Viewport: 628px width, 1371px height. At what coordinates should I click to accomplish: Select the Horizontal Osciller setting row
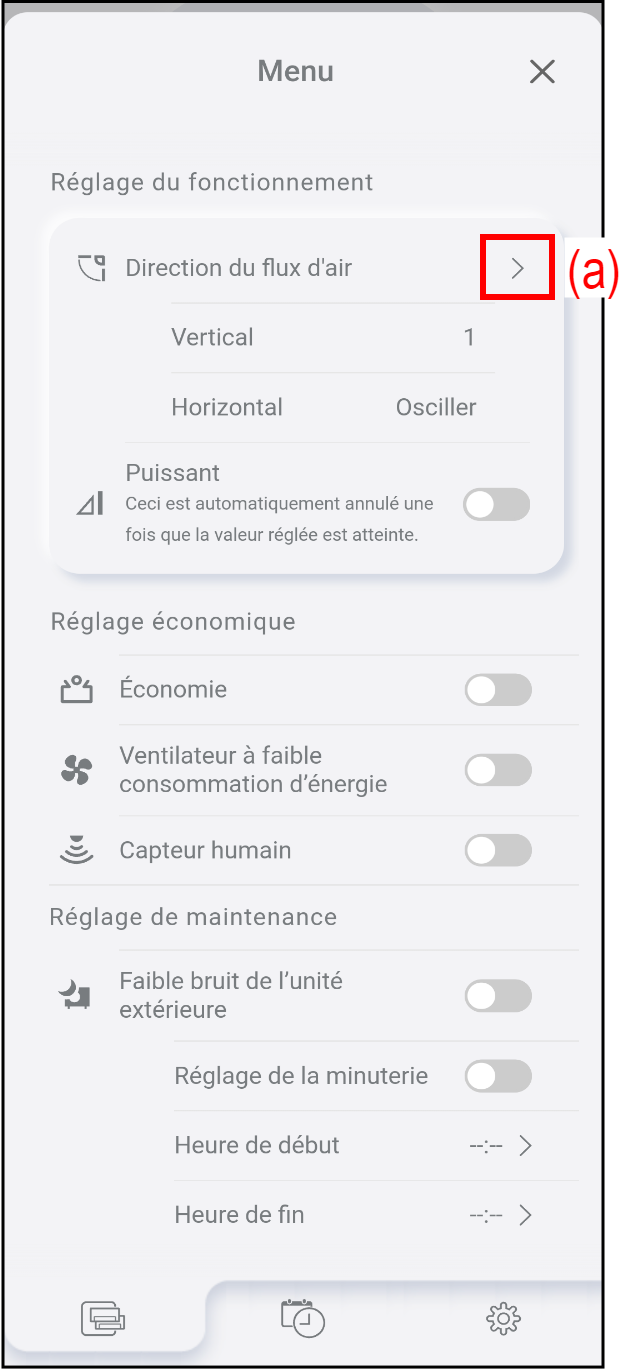click(324, 408)
